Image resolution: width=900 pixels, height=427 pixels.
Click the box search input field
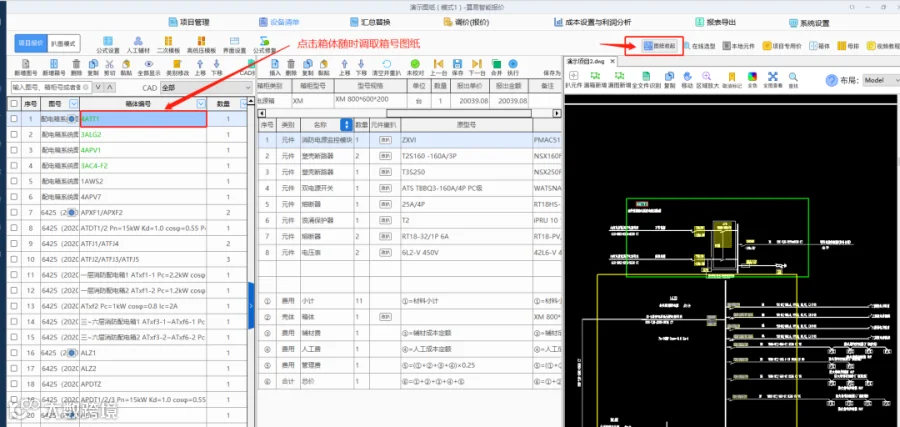tap(51, 87)
